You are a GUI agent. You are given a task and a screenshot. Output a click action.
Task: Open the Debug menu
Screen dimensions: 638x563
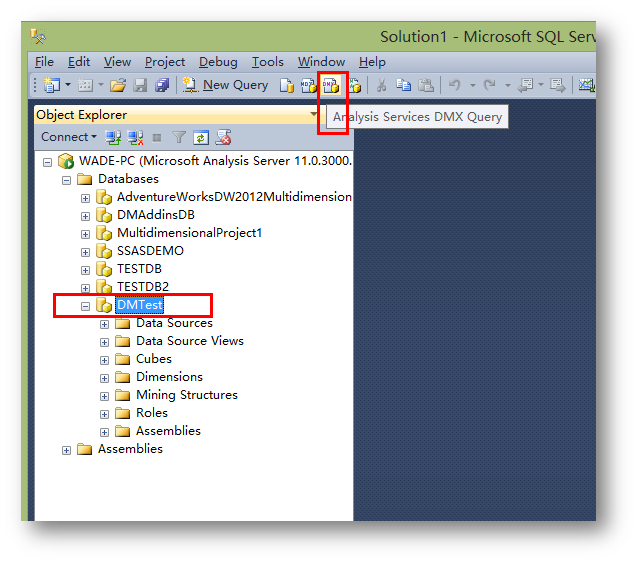218,62
